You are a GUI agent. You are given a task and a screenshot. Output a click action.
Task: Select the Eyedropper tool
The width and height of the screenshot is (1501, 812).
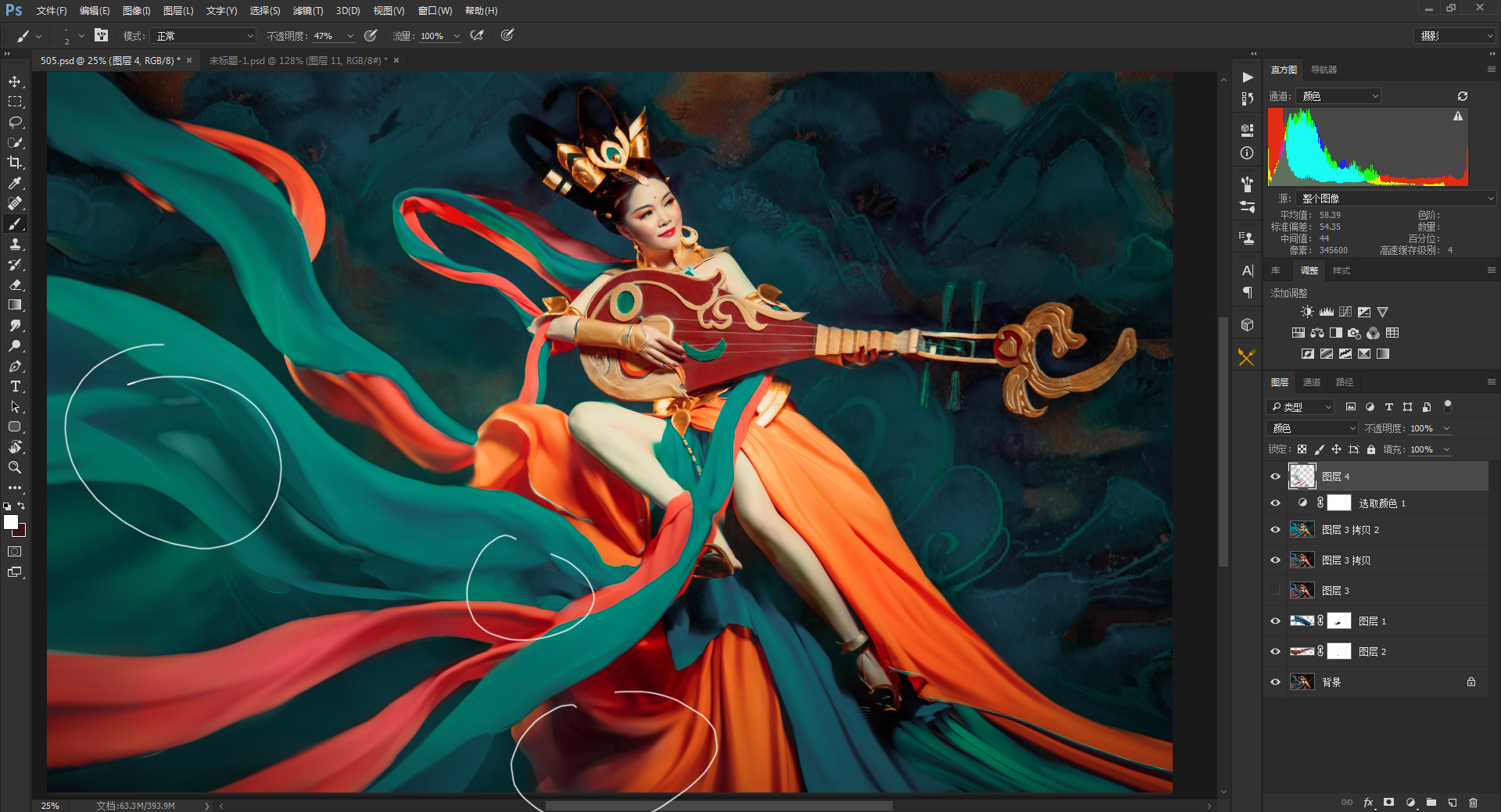point(15,183)
